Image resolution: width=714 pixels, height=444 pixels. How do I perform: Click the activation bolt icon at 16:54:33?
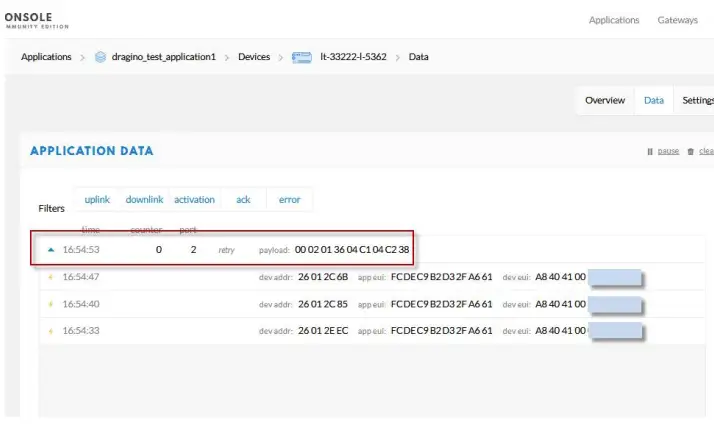tap(51, 331)
